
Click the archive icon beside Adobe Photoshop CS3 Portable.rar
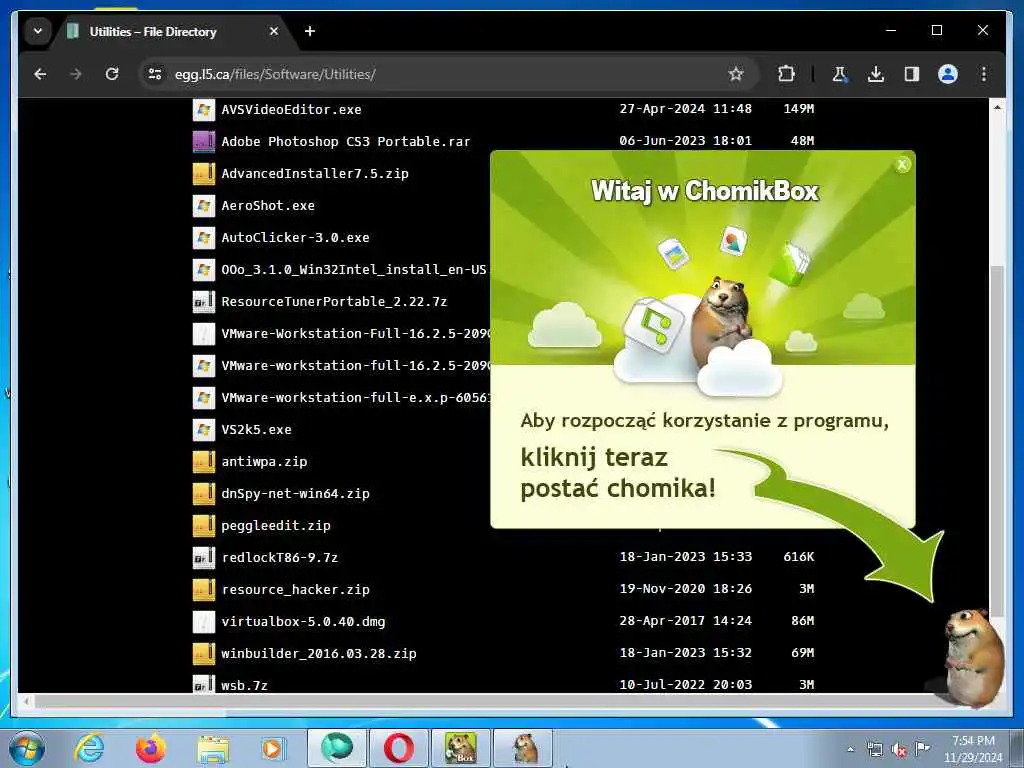204,142
